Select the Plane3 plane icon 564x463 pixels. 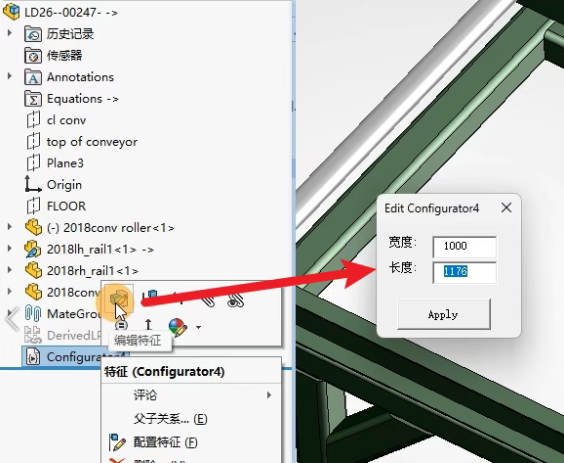33,163
